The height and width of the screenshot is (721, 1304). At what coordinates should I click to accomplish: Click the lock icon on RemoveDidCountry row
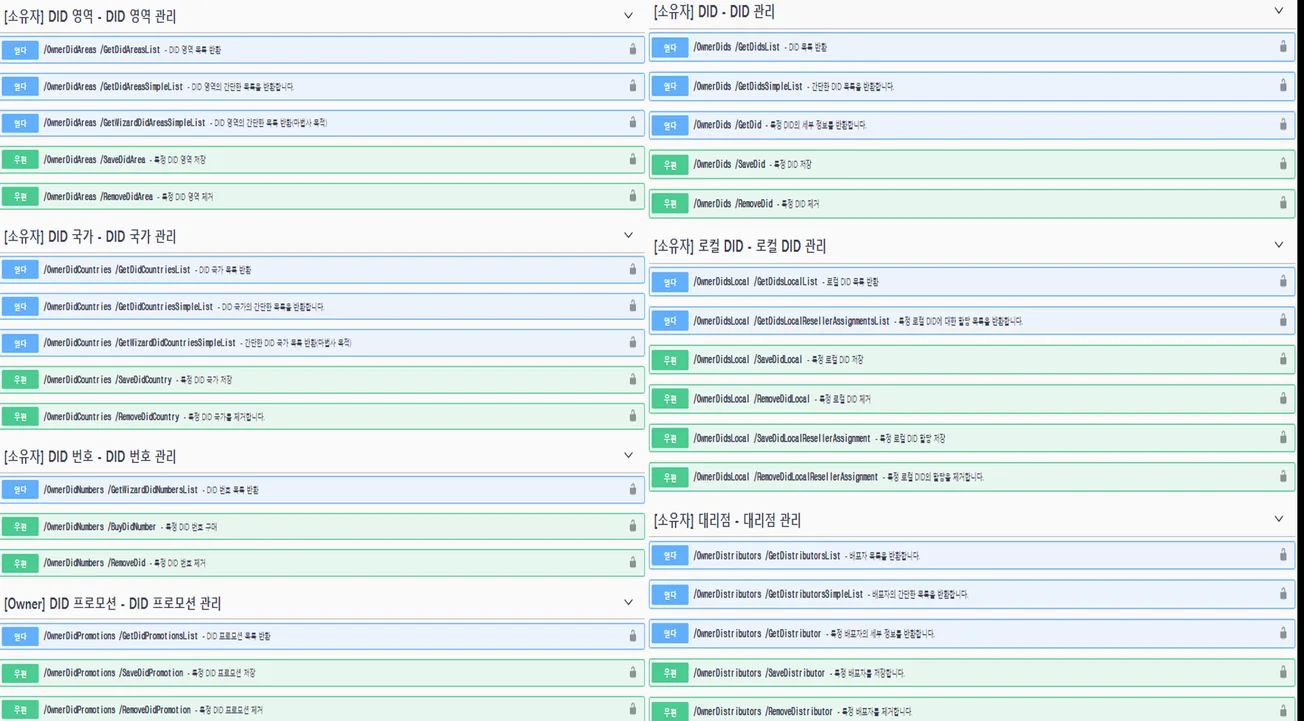pyautogui.click(x=632, y=416)
